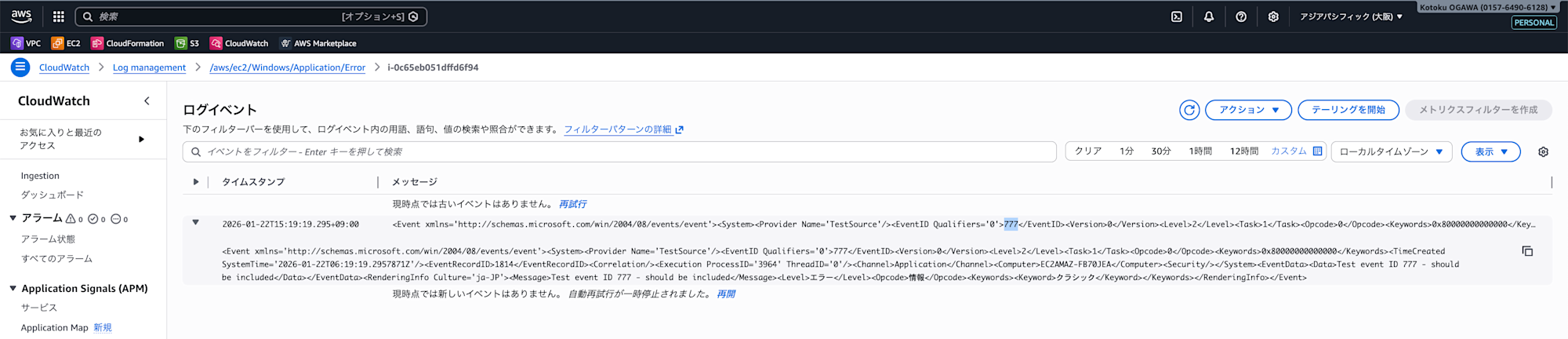
Task: Open Application Map in the sidebar
Action: (54, 328)
